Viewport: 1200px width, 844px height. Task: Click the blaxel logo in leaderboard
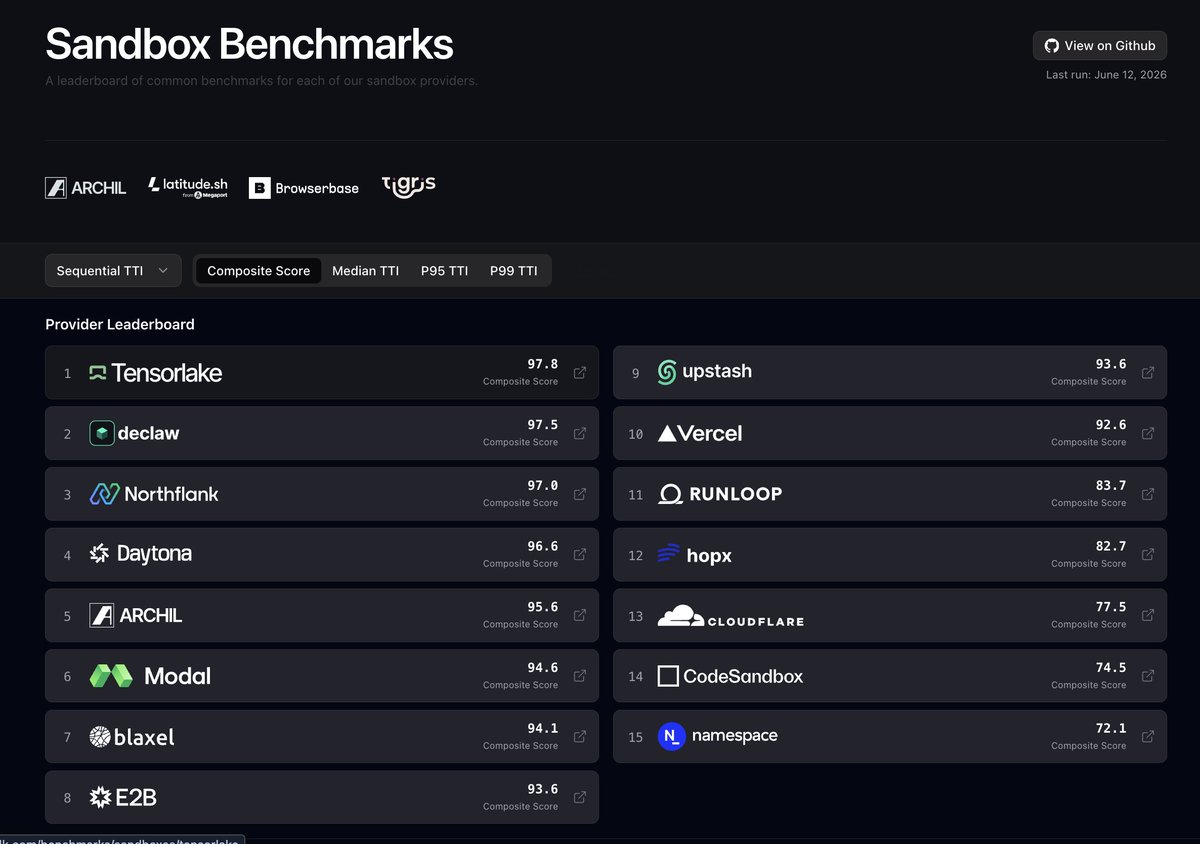point(131,737)
